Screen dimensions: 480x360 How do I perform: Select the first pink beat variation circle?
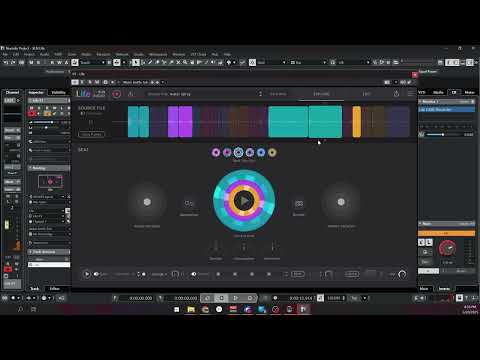216,153
